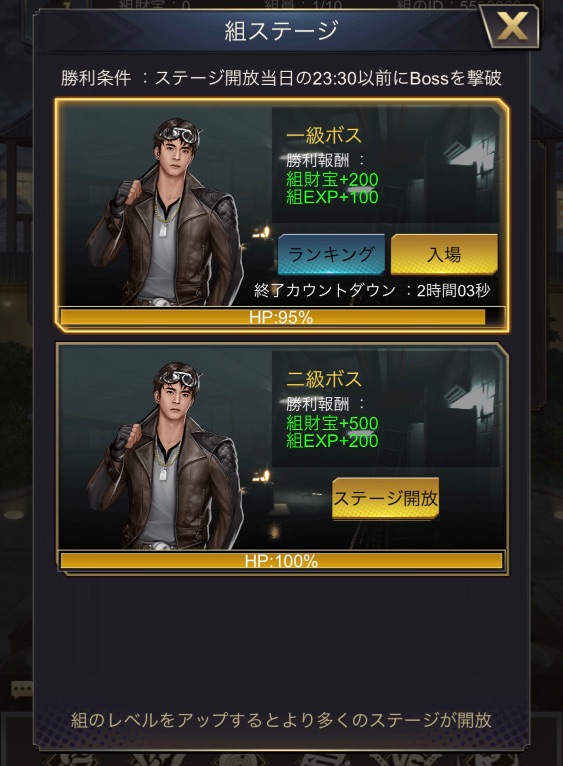Close the 組ステージ dialog with X
563x766 pixels.
(511, 26)
